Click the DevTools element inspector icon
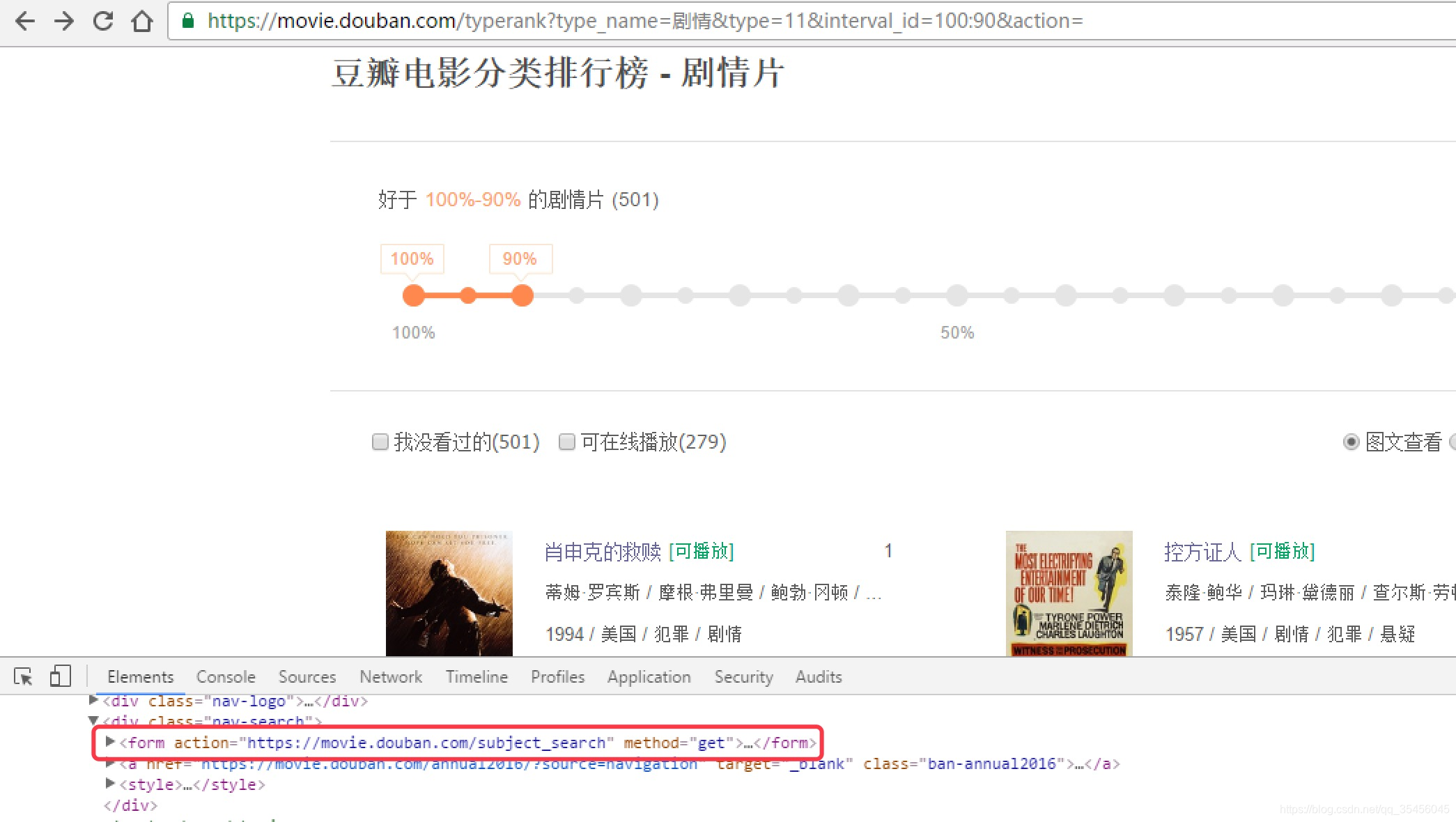 click(22, 676)
